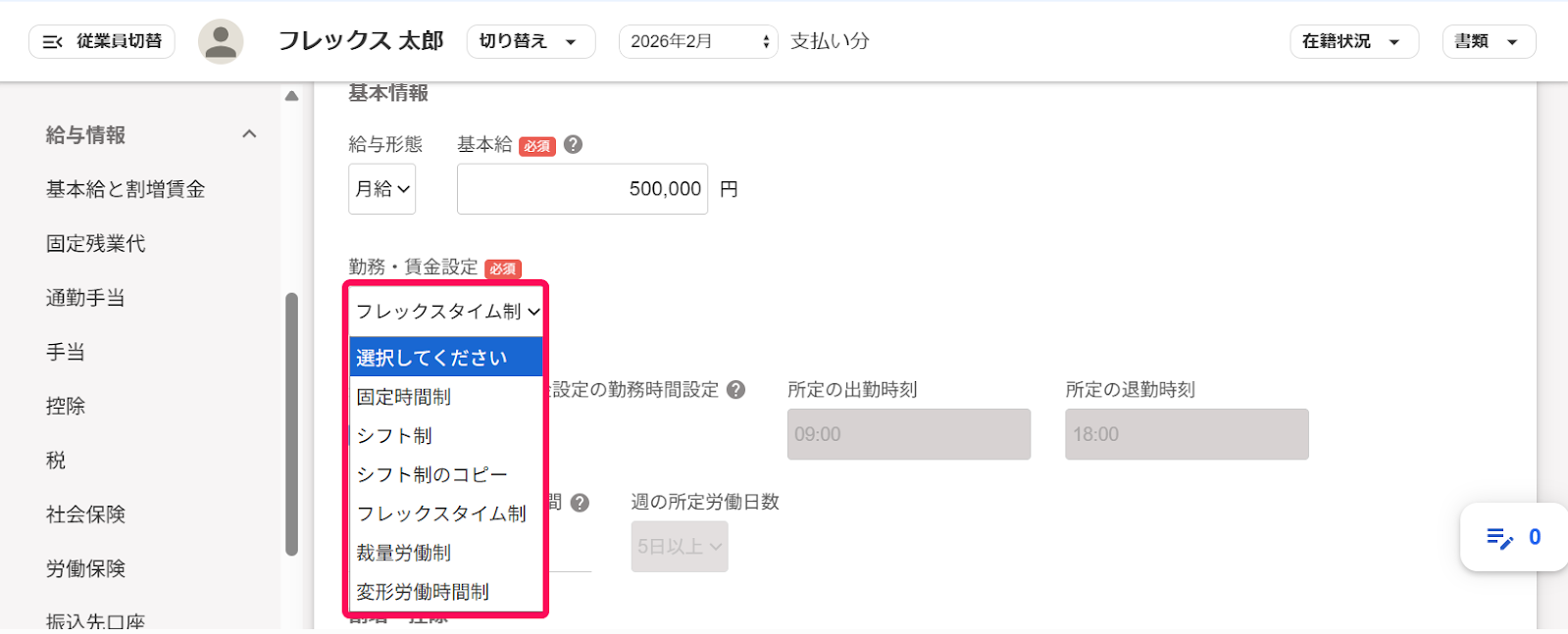Select シフト制 option
The width and height of the screenshot is (1568, 634).
[x=446, y=435]
